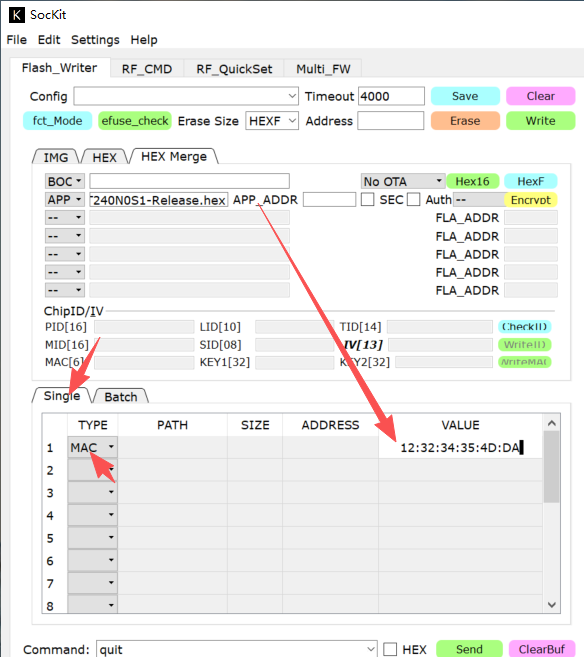Viewport: 584px width, 657px height.
Task: Click the table vertical scrollbar thumb
Action: (x=551, y=467)
